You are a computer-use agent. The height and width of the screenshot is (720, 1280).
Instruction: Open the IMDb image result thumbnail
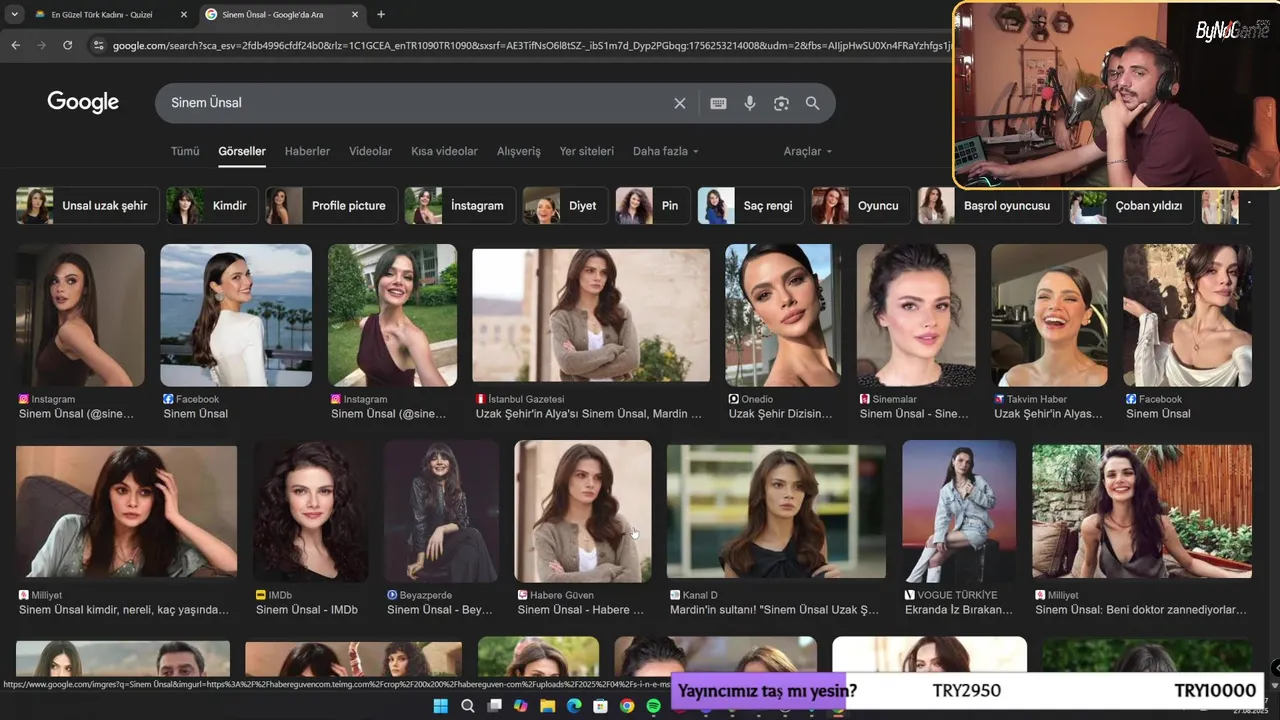tap(310, 511)
